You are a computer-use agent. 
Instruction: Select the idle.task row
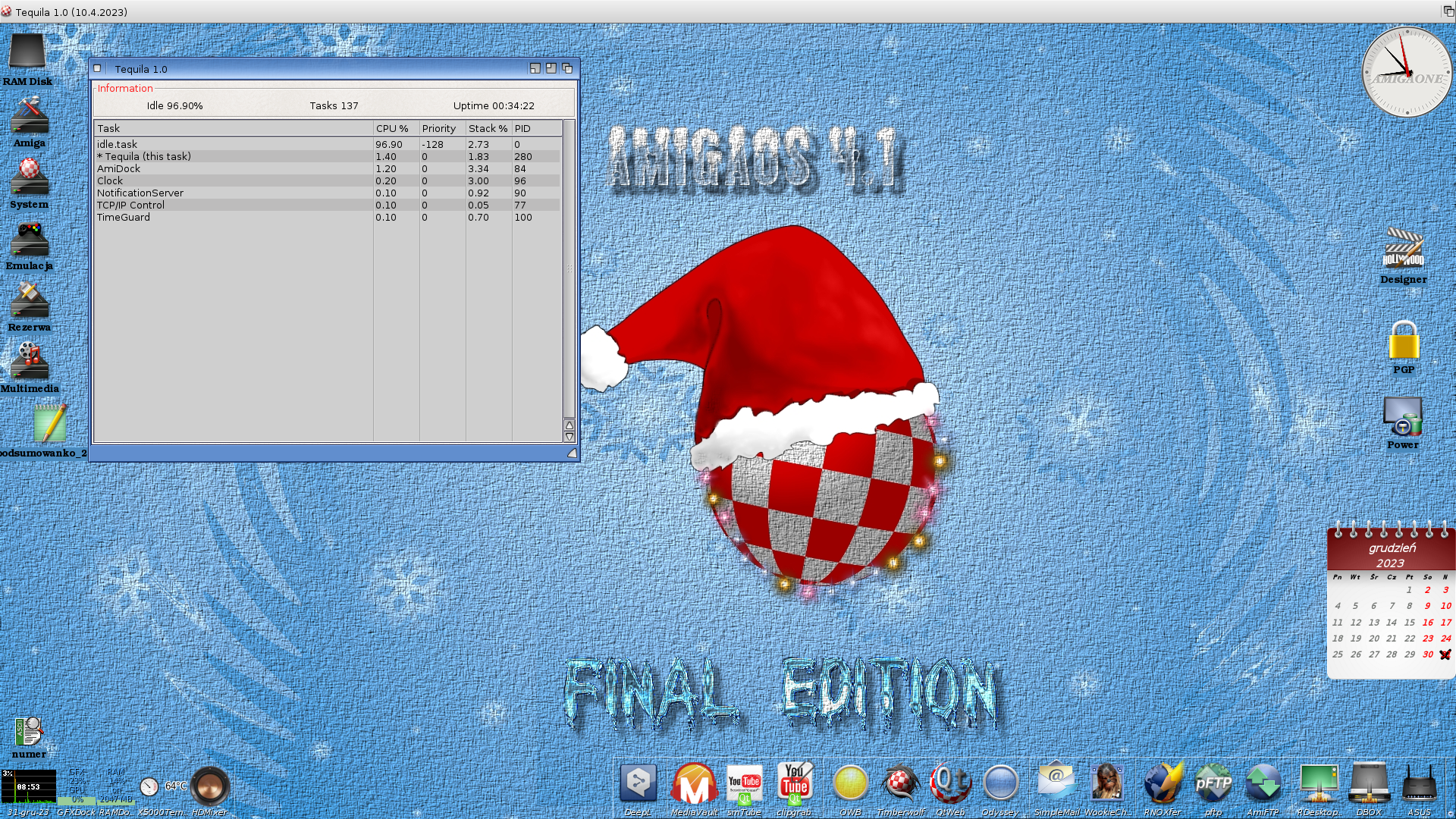tap(328, 144)
